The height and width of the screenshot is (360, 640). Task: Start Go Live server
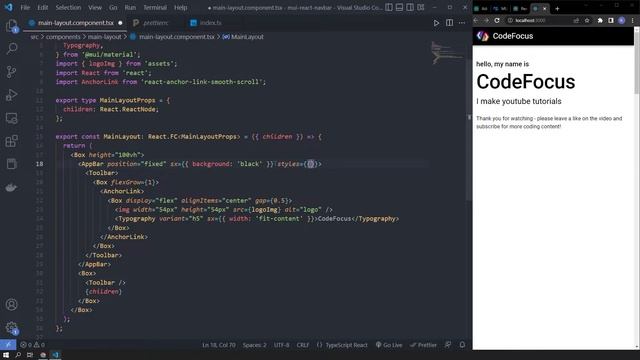[x=389, y=345]
